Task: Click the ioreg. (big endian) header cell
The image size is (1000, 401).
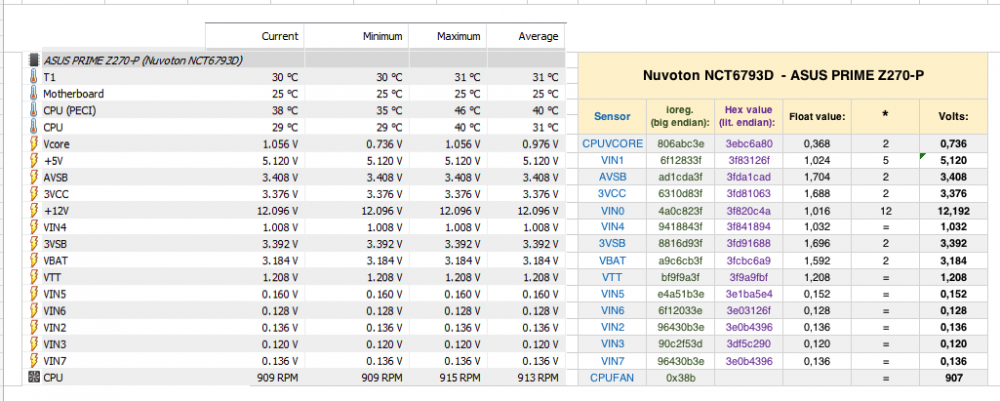Action: coord(680,117)
